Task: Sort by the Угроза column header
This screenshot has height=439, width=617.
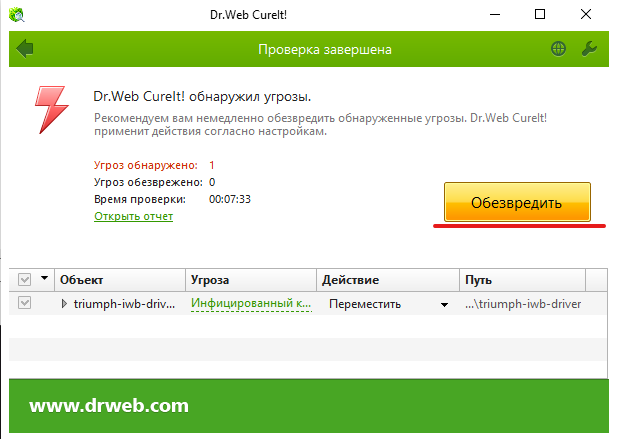Action: (x=251, y=280)
